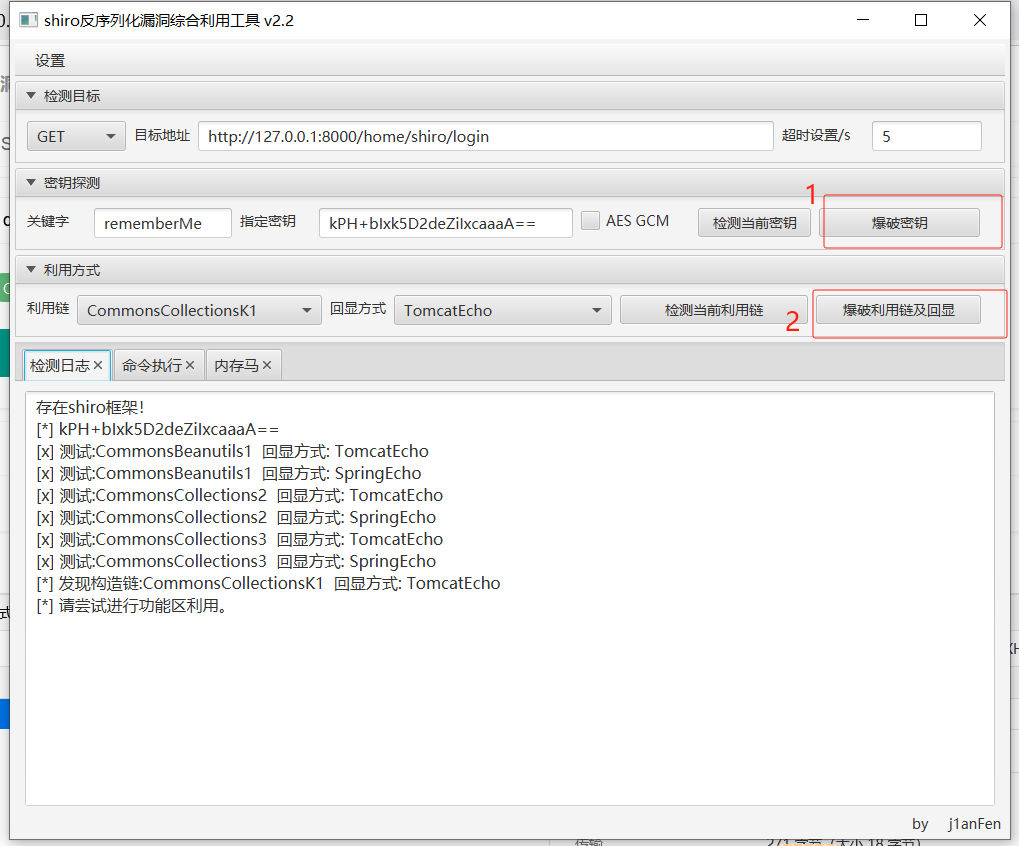This screenshot has height=846, width=1019.
Task: Open the GET request method dropdown
Action: (x=76, y=136)
